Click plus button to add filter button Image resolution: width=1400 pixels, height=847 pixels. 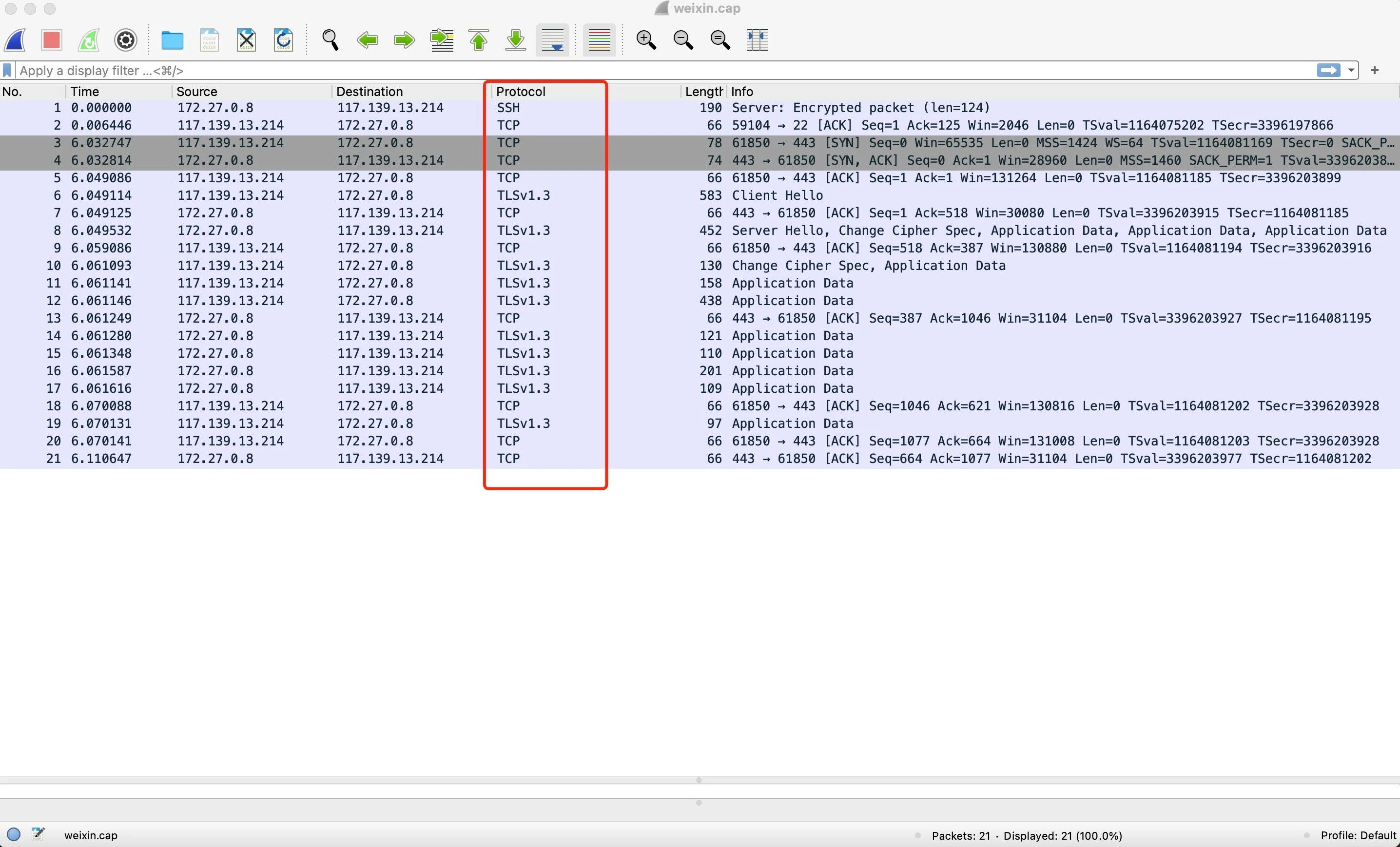(1374, 71)
